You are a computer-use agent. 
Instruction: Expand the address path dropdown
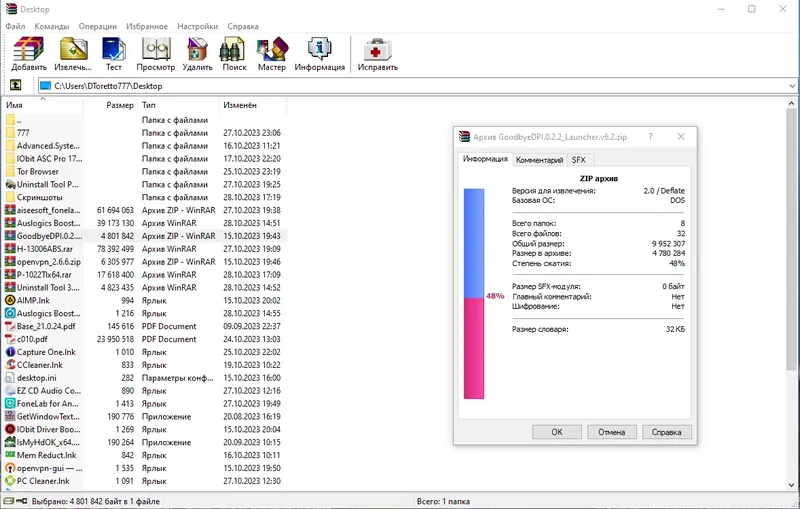coord(792,86)
